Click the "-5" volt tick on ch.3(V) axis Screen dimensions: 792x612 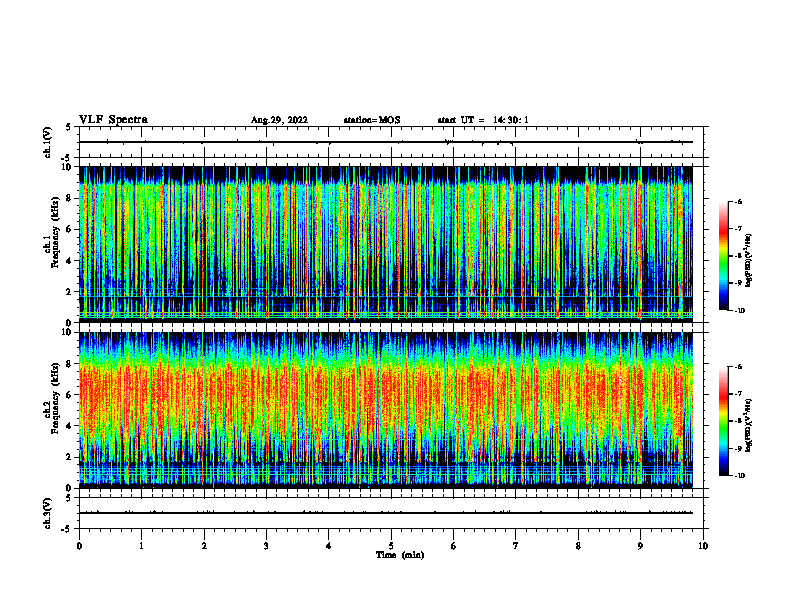(x=67, y=529)
